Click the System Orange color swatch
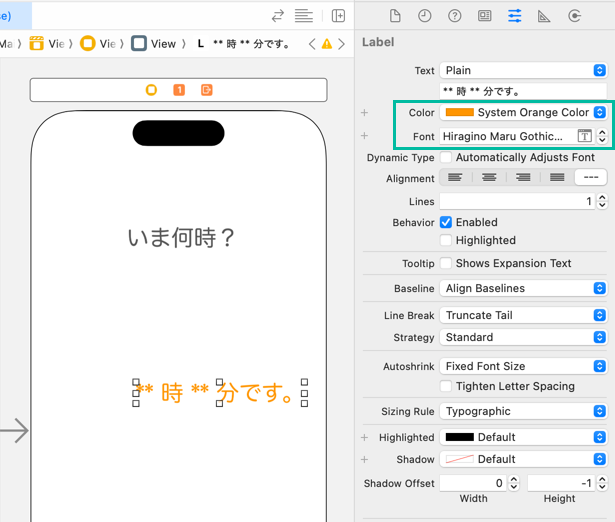This screenshot has height=522, width=615. pyautogui.click(x=458, y=113)
